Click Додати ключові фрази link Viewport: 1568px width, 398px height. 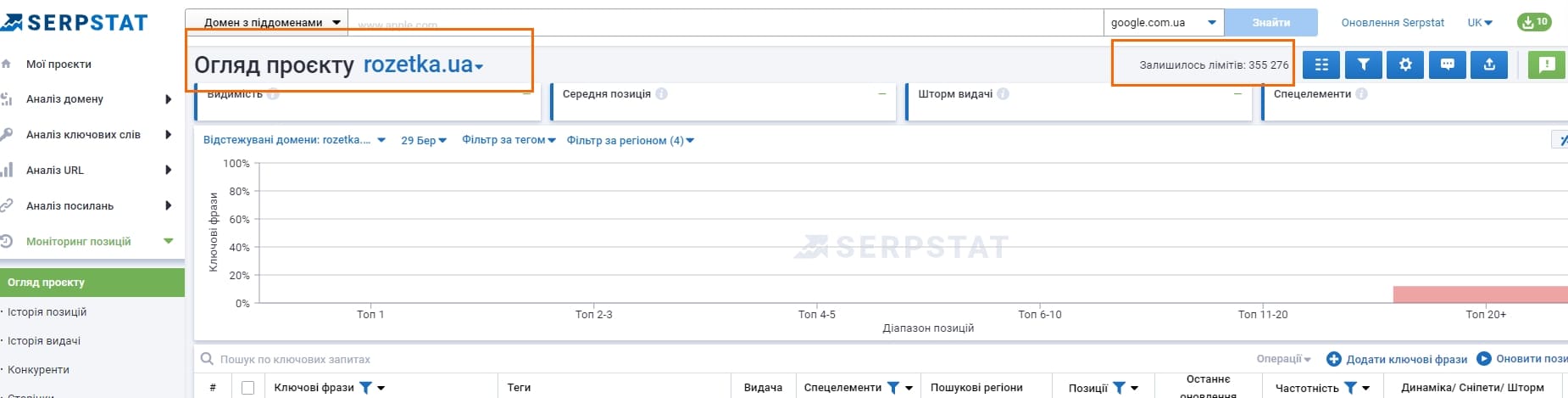(1407, 360)
